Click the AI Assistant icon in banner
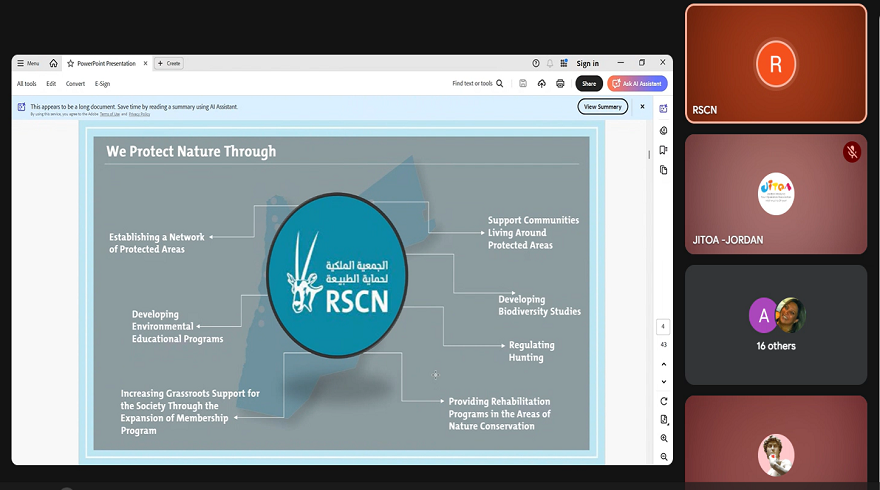This screenshot has width=880, height=490. click(21, 107)
